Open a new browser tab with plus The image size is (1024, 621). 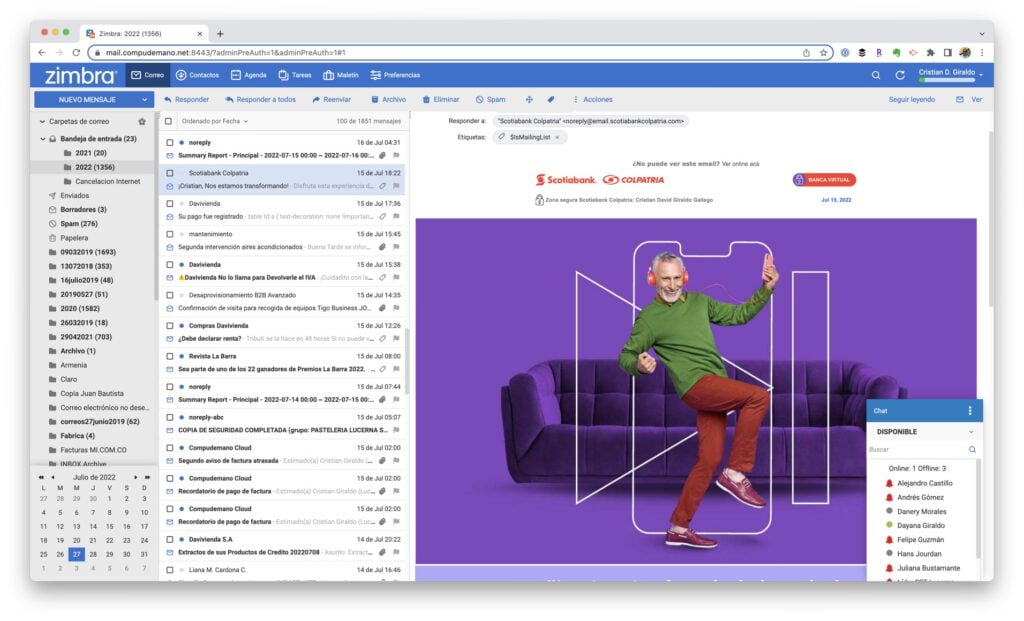point(220,33)
